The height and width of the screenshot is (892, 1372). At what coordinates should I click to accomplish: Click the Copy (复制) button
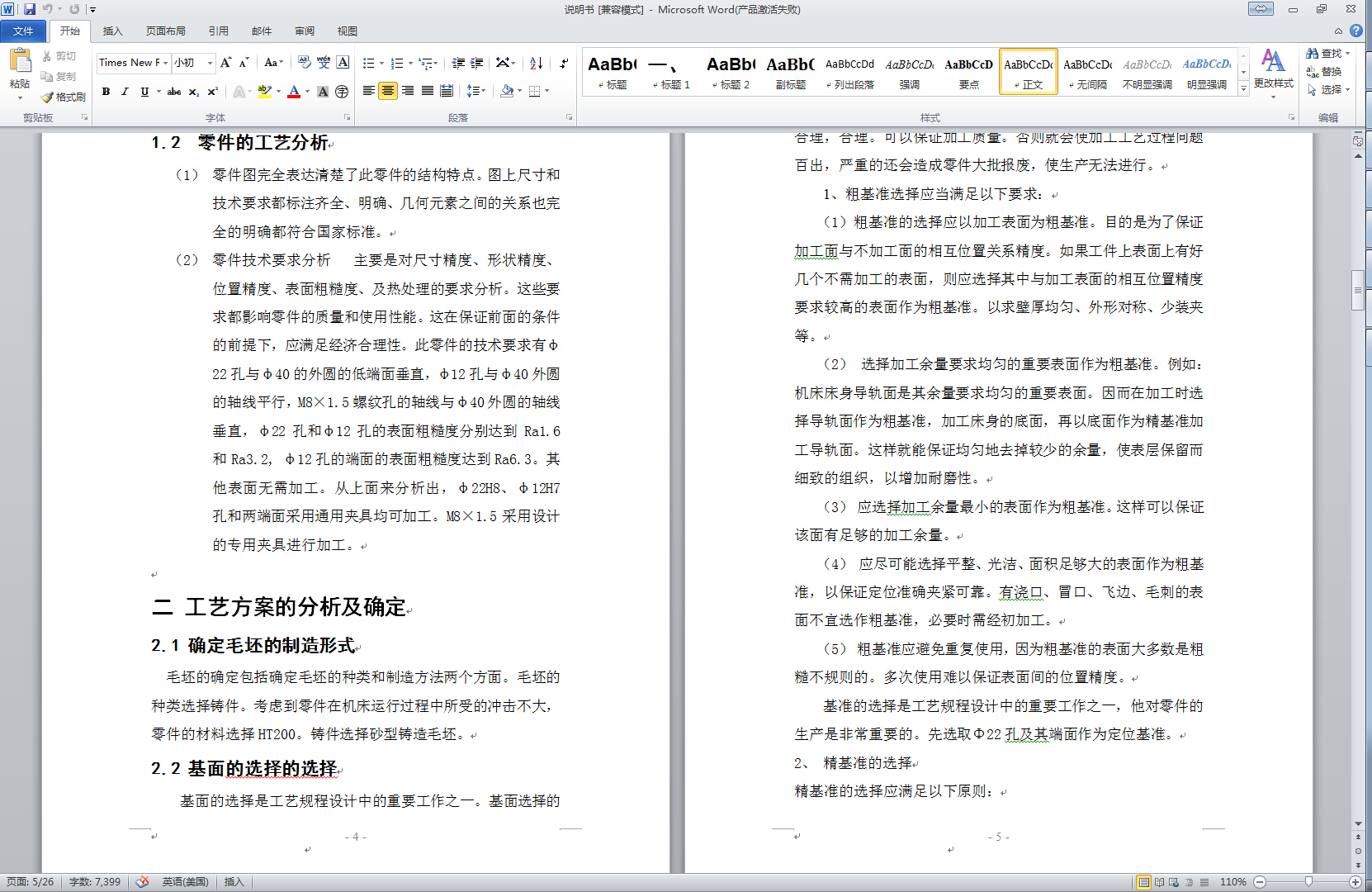pyautogui.click(x=59, y=76)
